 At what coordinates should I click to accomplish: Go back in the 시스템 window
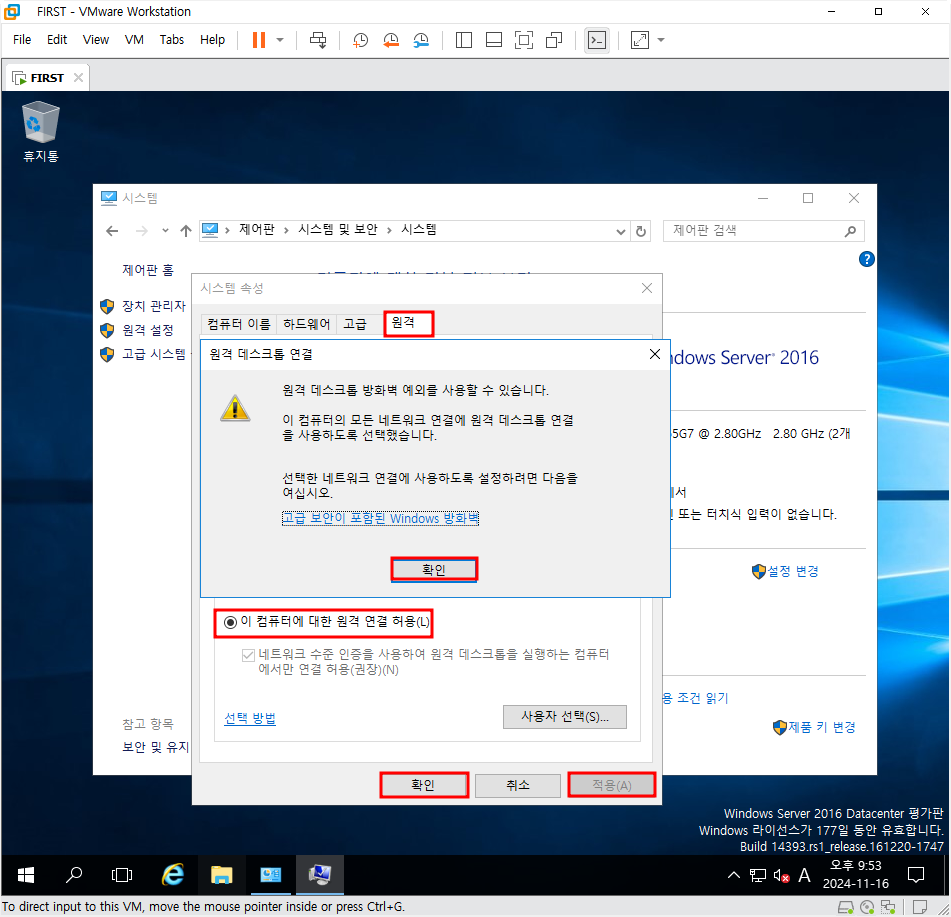(x=112, y=231)
